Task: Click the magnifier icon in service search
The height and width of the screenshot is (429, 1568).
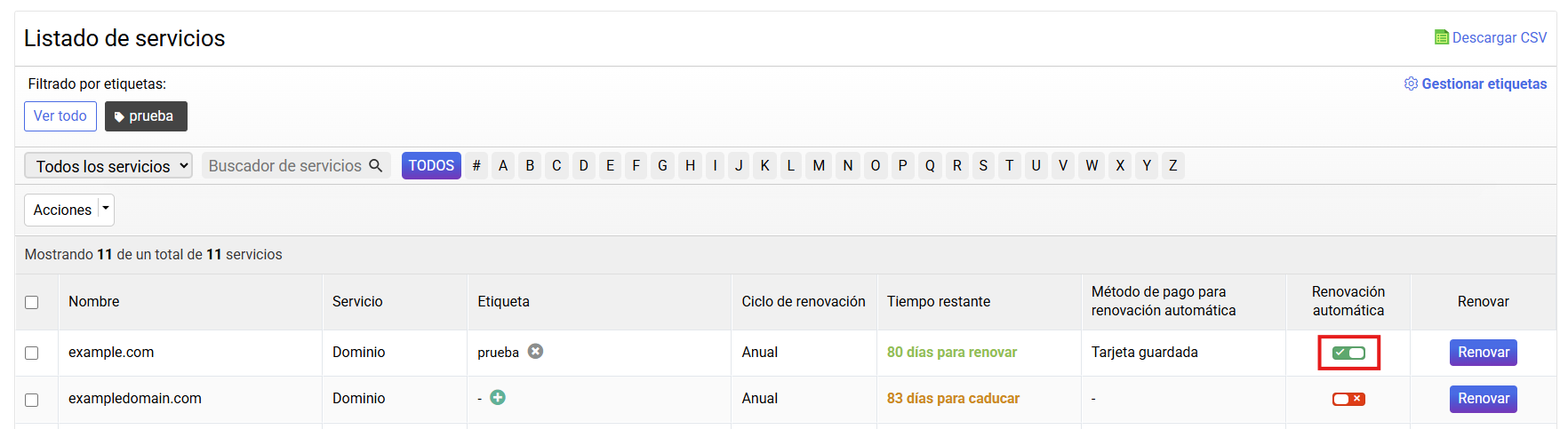Action: 376,165
